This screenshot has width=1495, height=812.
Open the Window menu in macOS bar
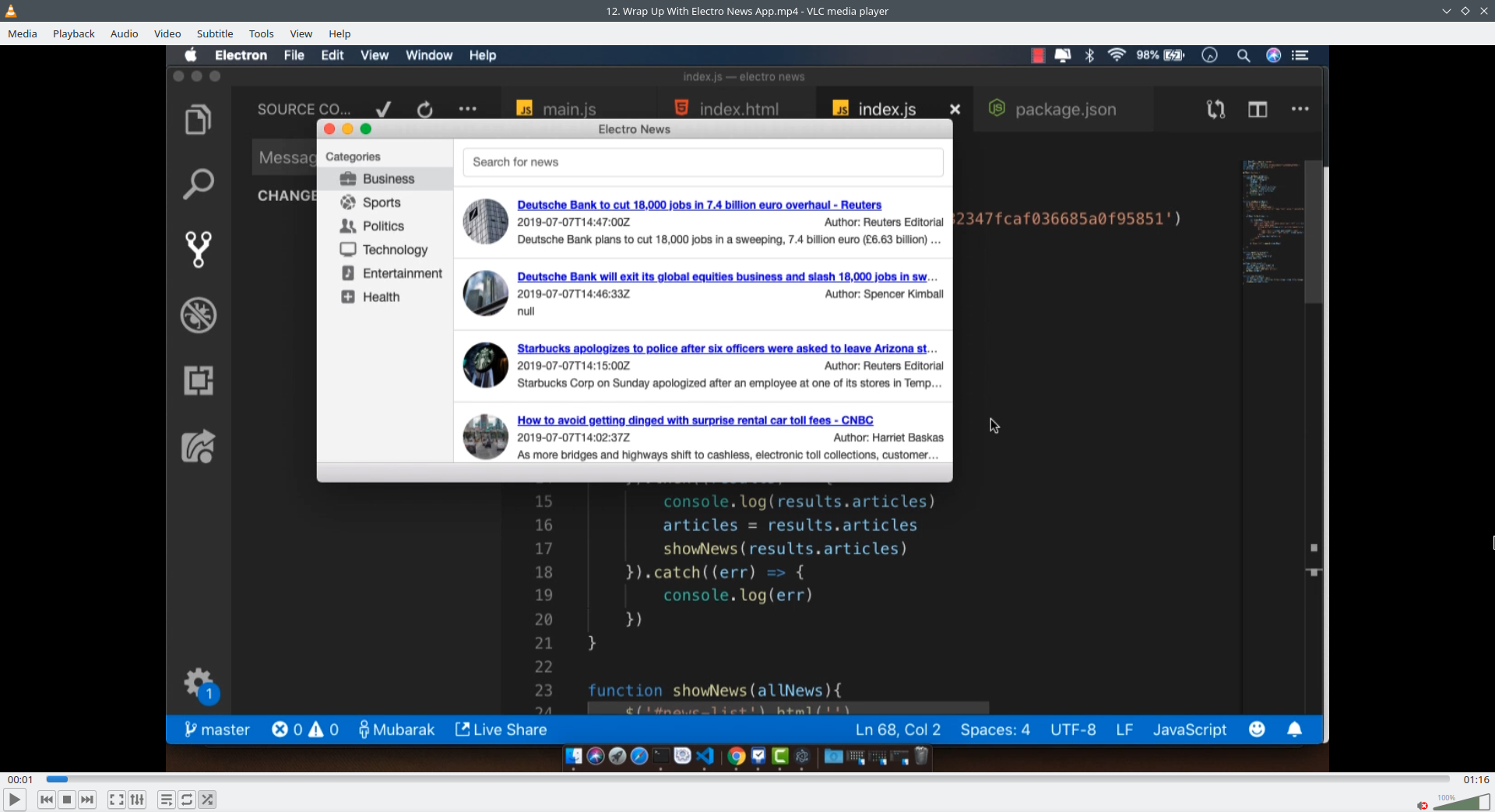[x=429, y=55]
